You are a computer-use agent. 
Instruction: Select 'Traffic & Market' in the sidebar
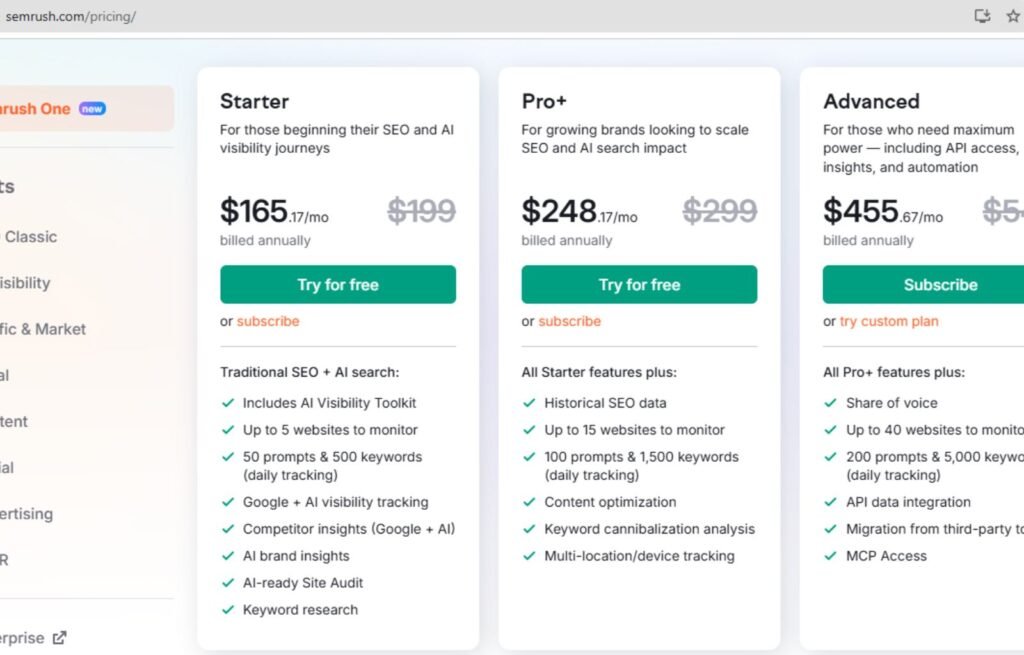click(44, 328)
